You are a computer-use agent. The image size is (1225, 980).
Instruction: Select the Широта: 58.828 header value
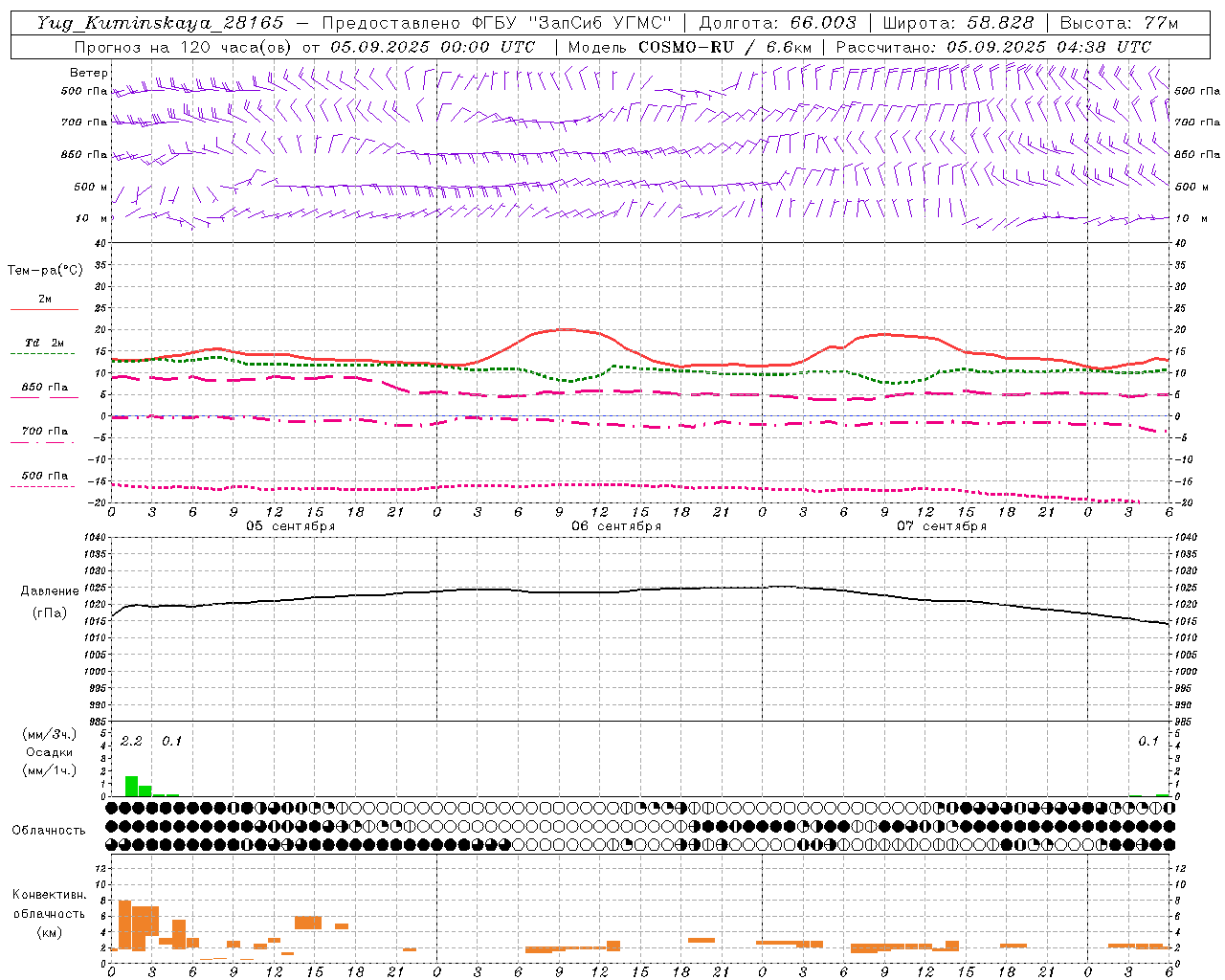click(958, 23)
